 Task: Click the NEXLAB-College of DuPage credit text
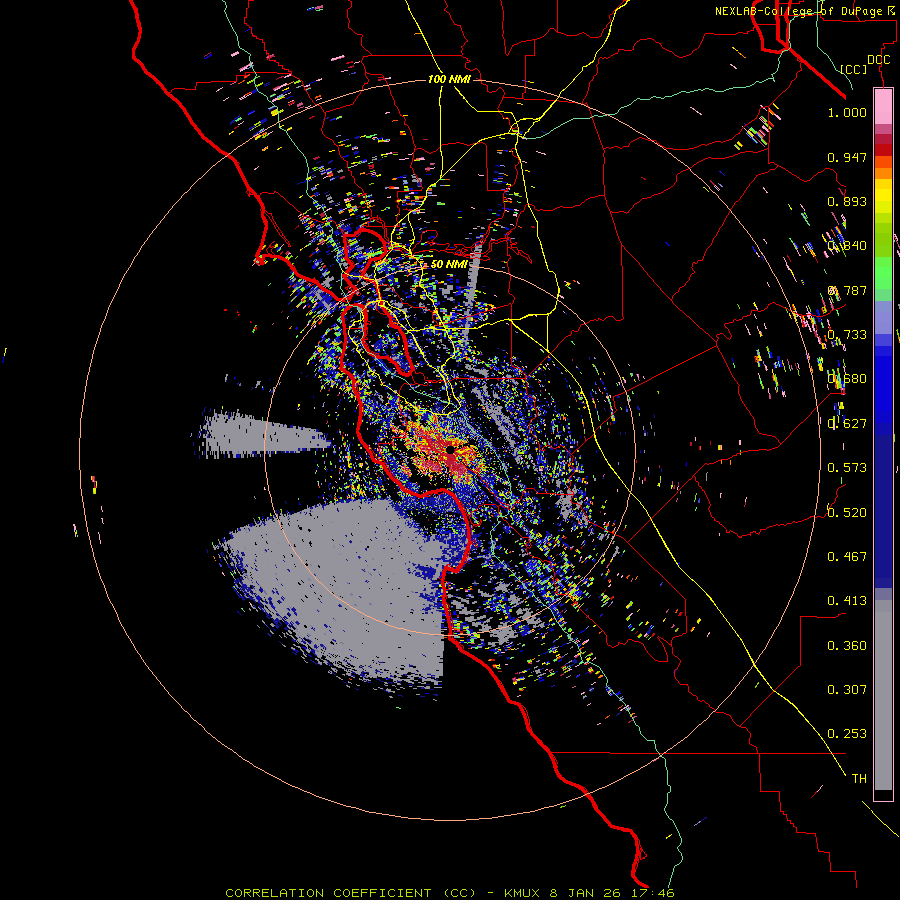[807, 11]
